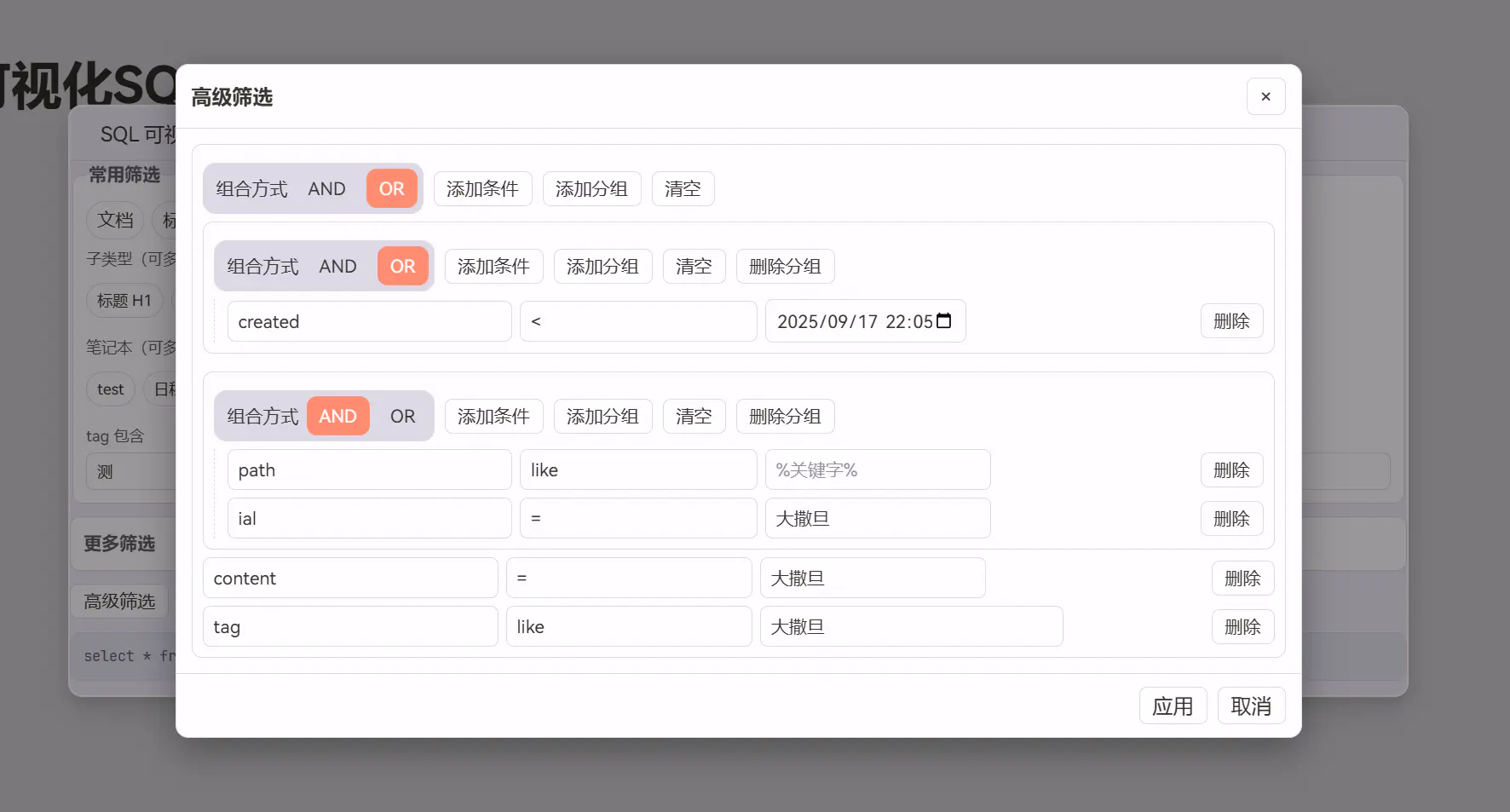Delete the 'tag' condition row
The width and height of the screenshot is (1510, 812).
coord(1242,627)
